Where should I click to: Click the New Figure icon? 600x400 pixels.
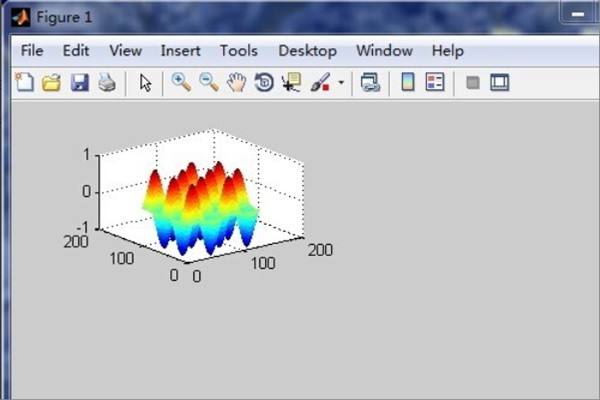click(x=24, y=82)
